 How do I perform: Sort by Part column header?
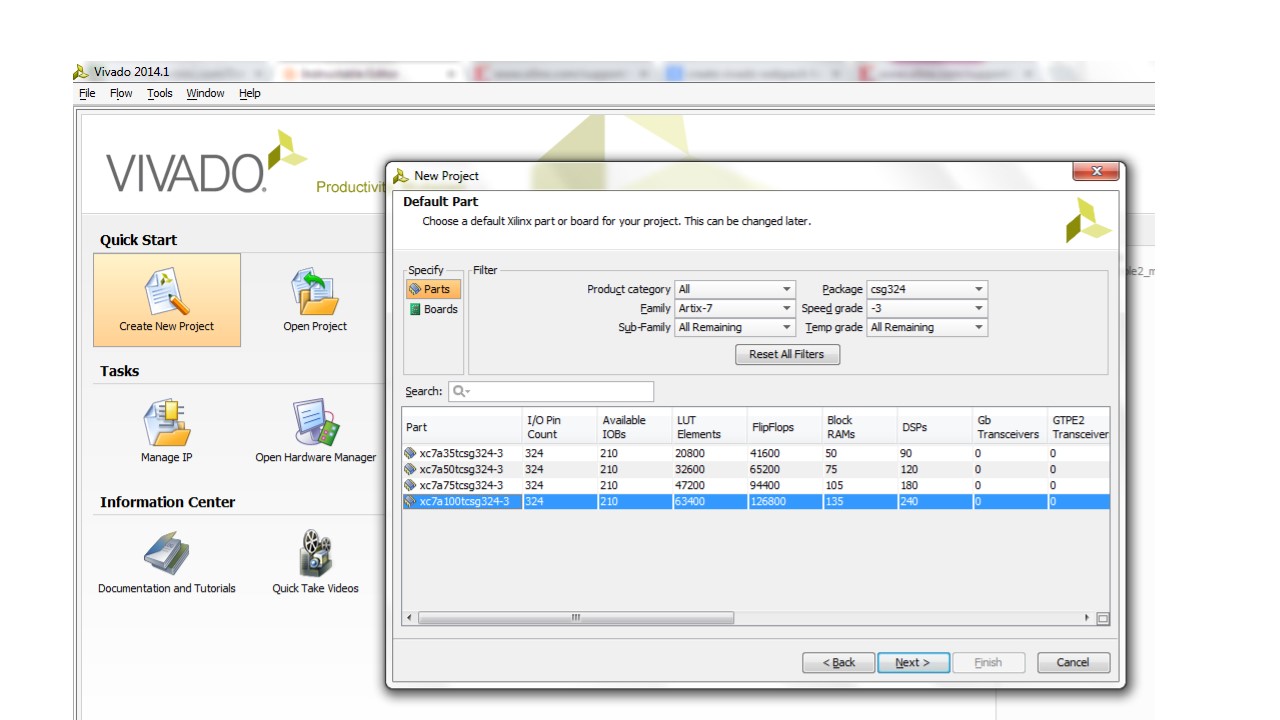point(462,427)
